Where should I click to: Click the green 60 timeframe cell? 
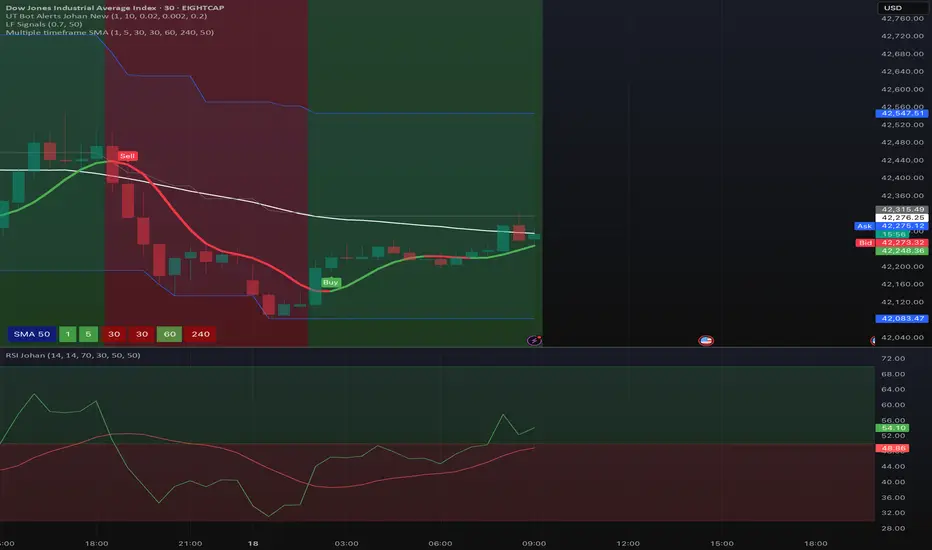coord(170,334)
